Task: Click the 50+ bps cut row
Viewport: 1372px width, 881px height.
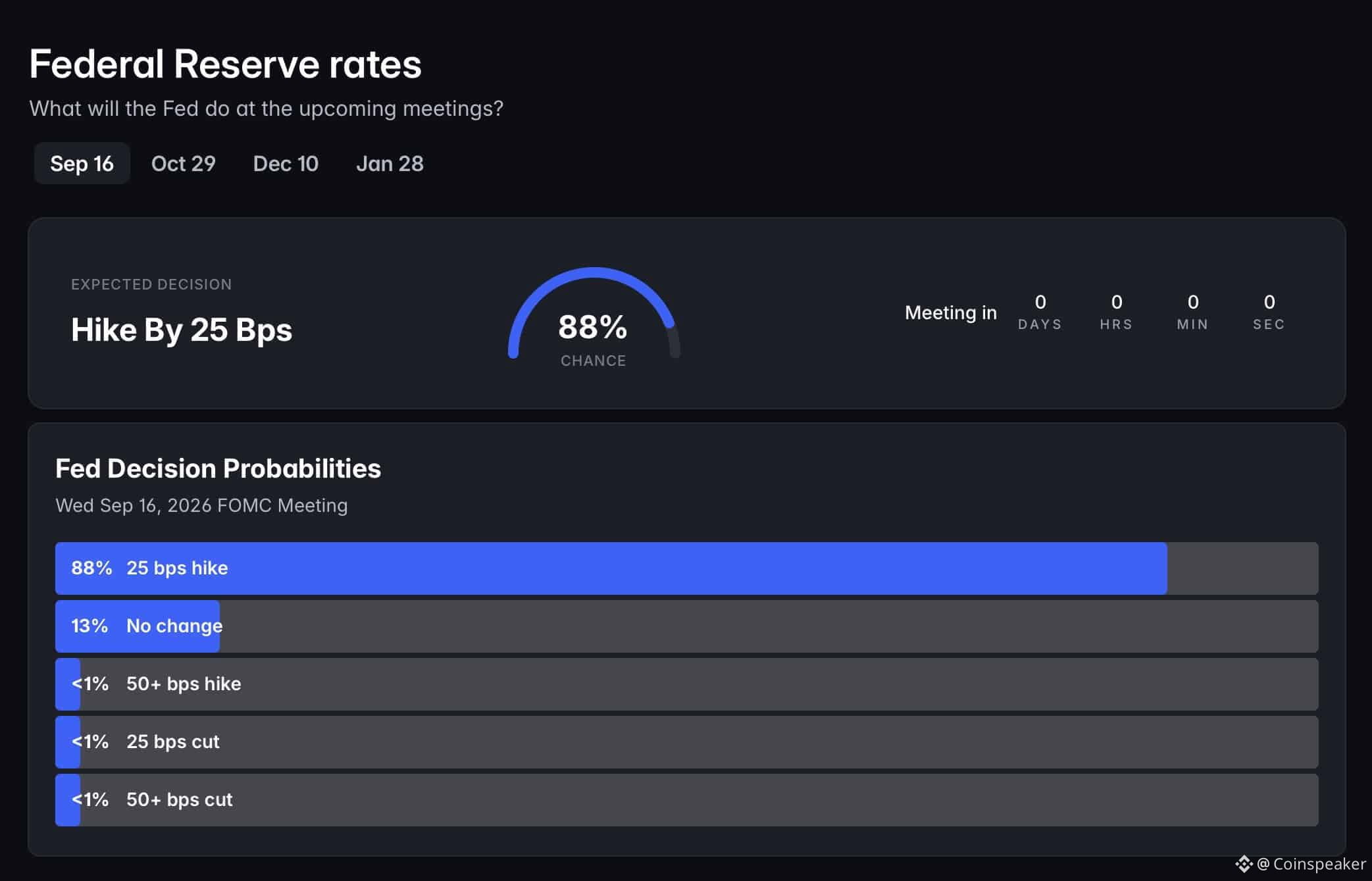Action: (687, 800)
